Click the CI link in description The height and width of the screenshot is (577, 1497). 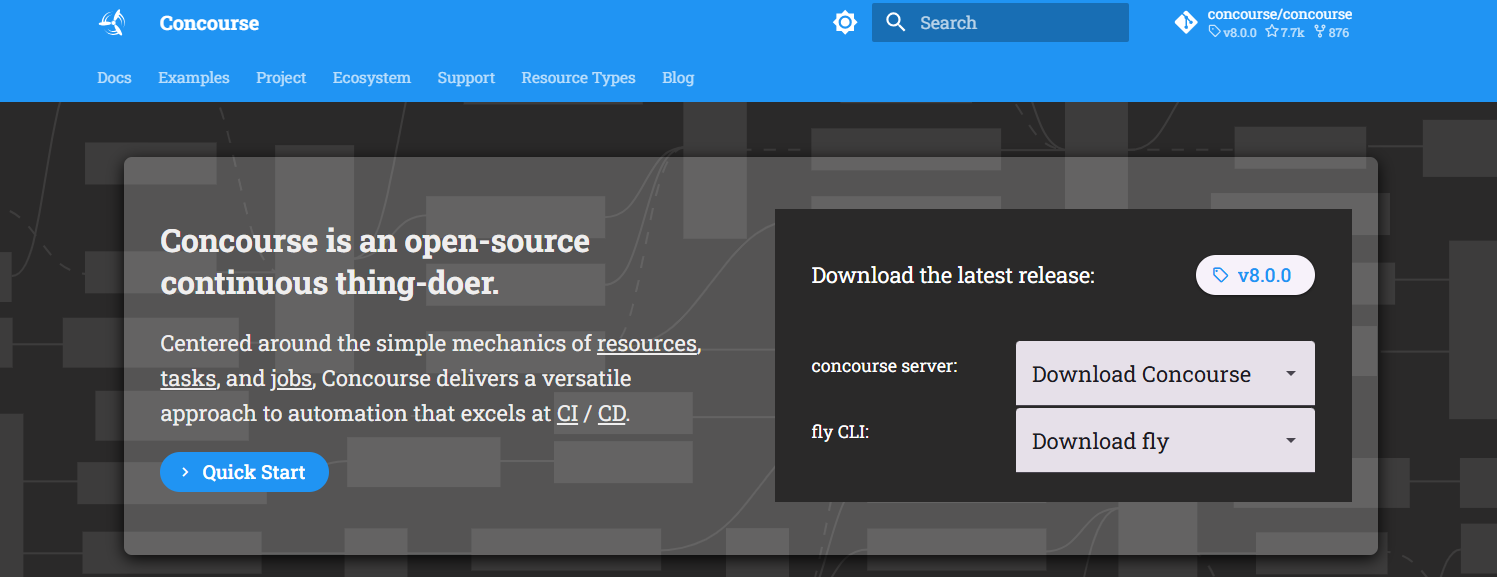[x=567, y=414]
